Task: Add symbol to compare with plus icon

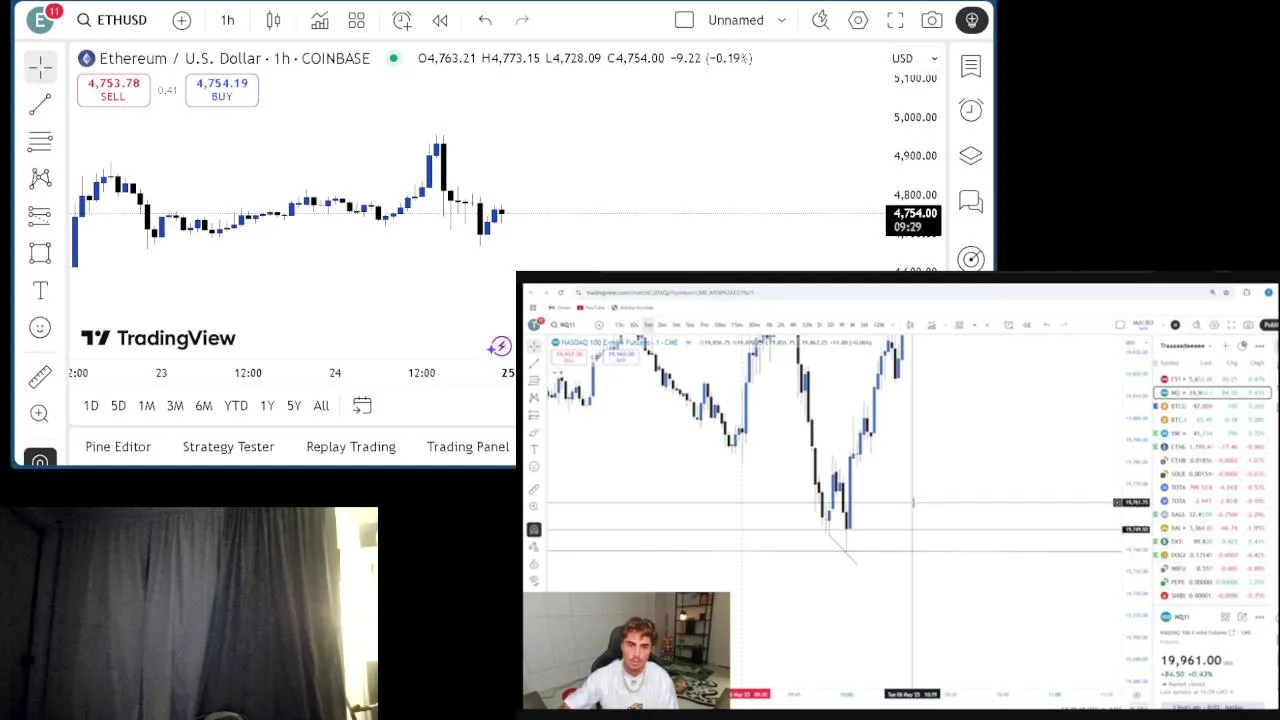Action: [x=182, y=20]
